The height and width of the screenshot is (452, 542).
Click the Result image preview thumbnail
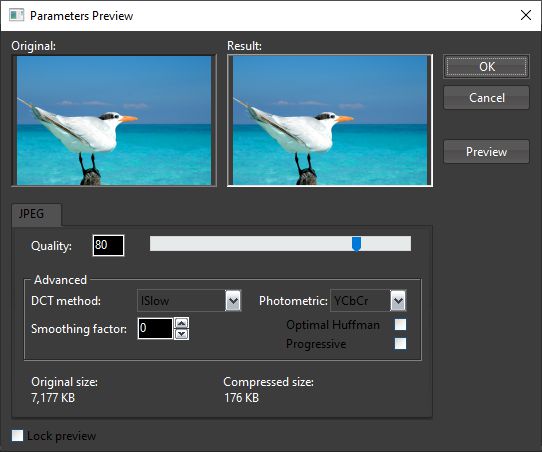[330, 121]
